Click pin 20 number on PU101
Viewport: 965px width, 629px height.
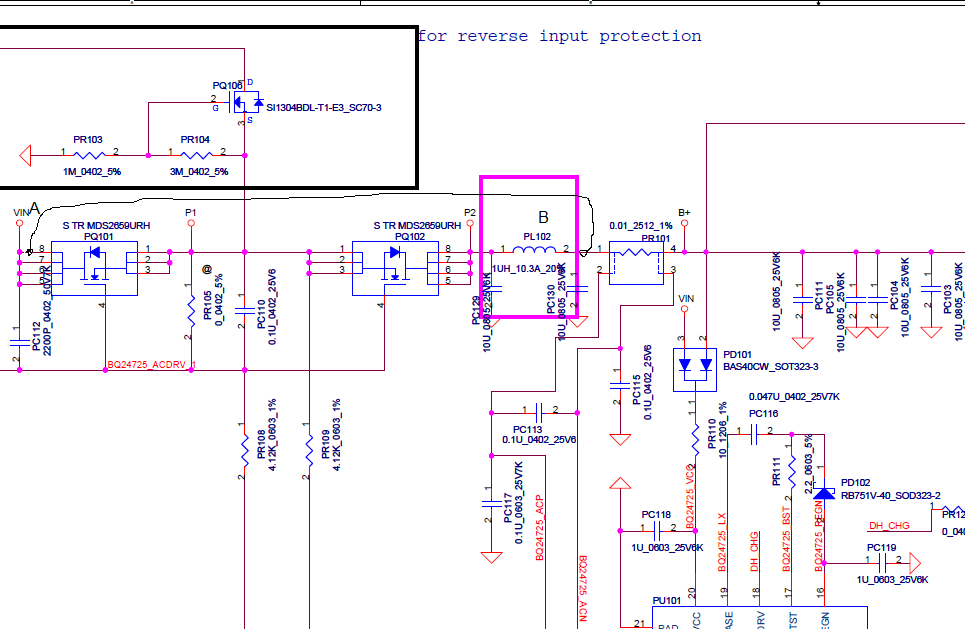pos(692,593)
